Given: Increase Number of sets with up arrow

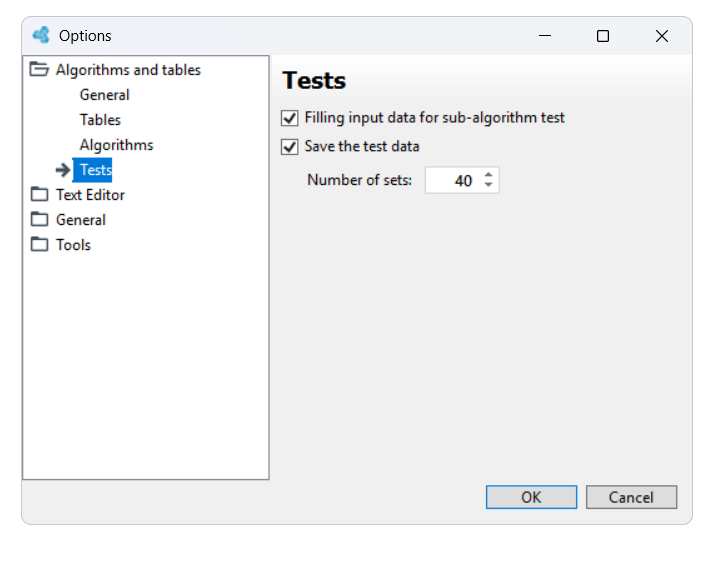Looking at the screenshot, I should (489, 175).
